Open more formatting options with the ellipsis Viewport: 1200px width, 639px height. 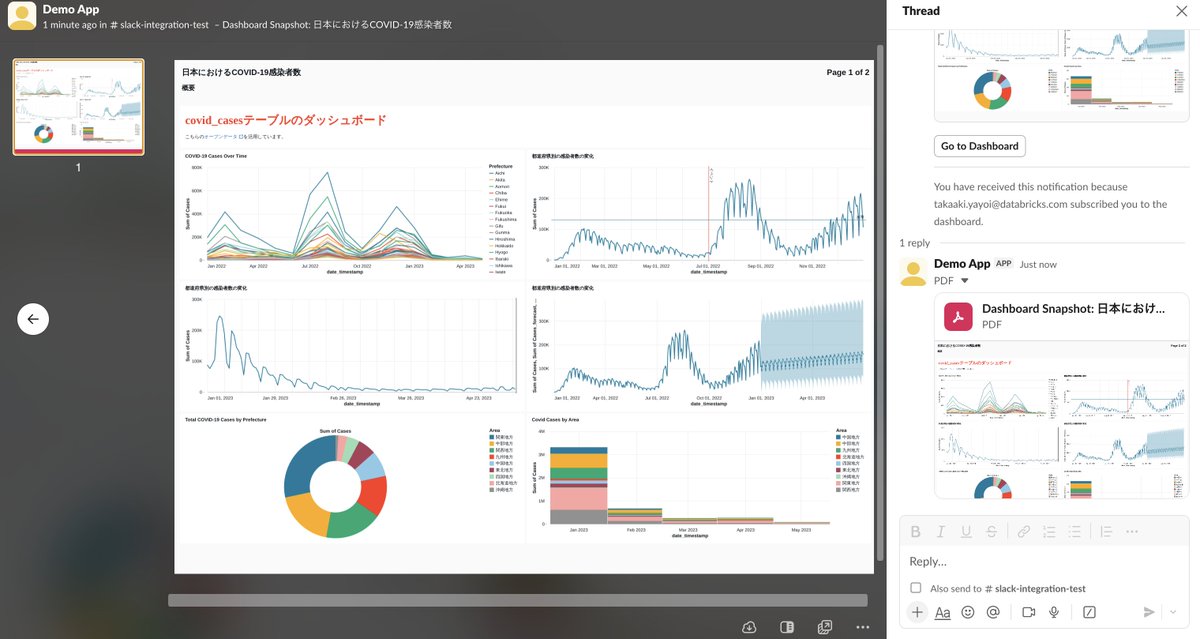click(x=1131, y=531)
